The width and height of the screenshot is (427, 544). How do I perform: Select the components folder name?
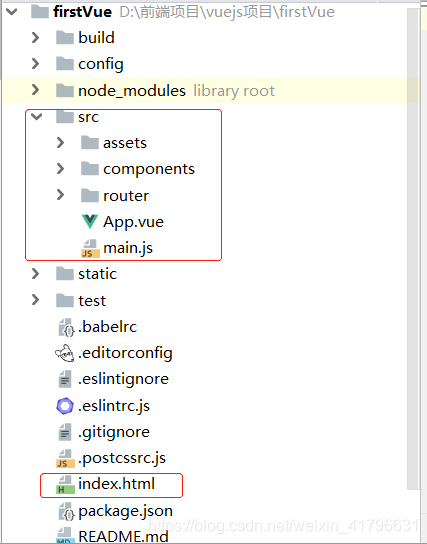pyautogui.click(x=149, y=169)
